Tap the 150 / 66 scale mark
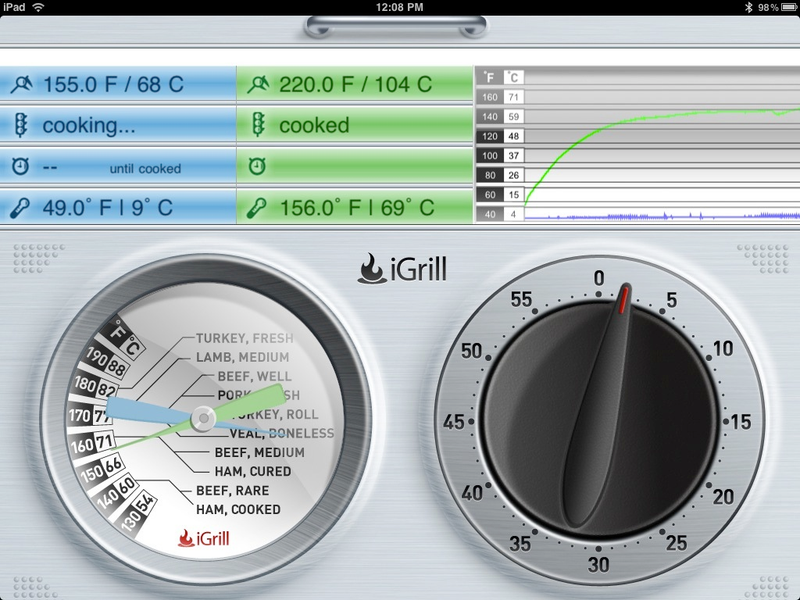 [x=101, y=470]
